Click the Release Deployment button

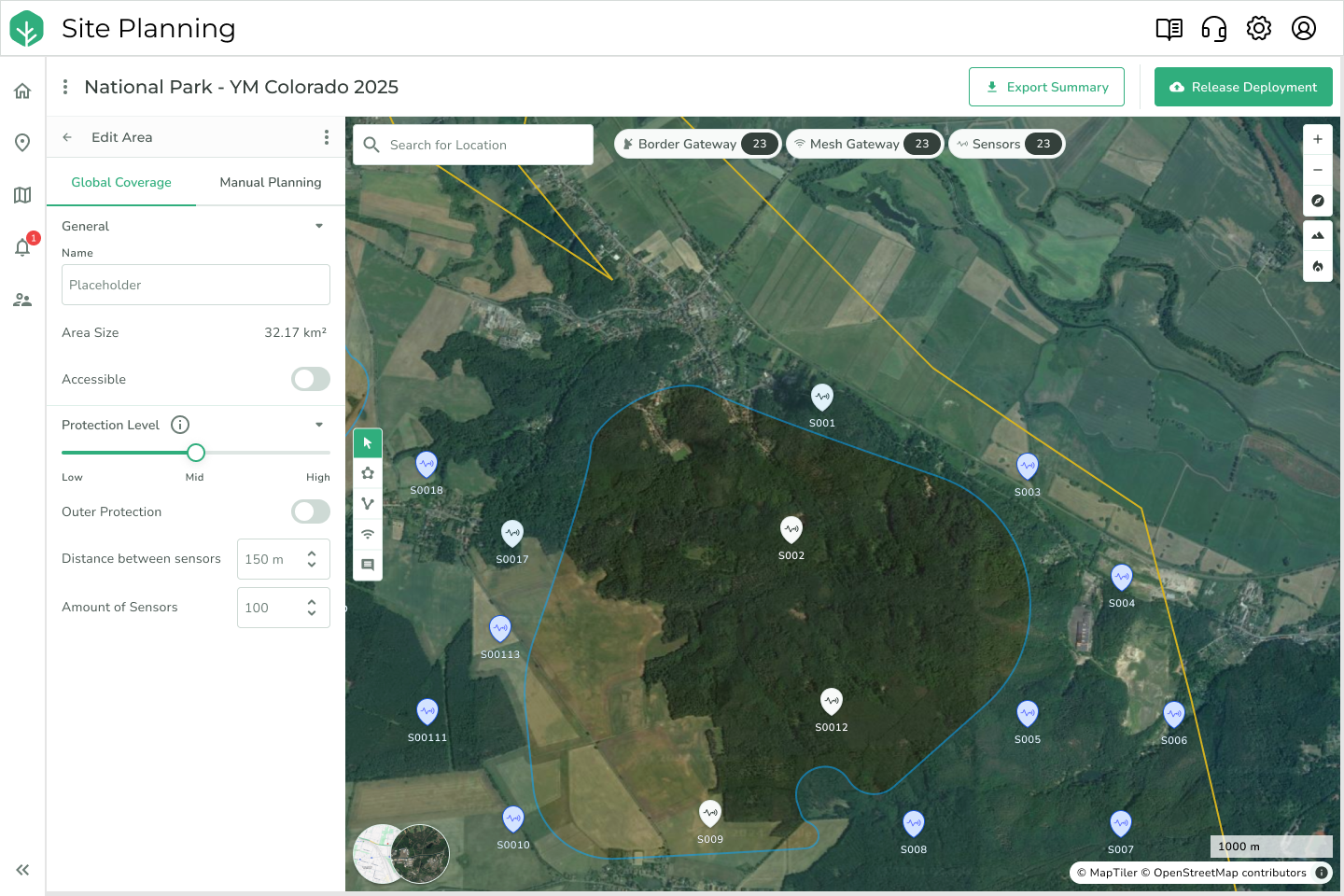[x=1242, y=87]
